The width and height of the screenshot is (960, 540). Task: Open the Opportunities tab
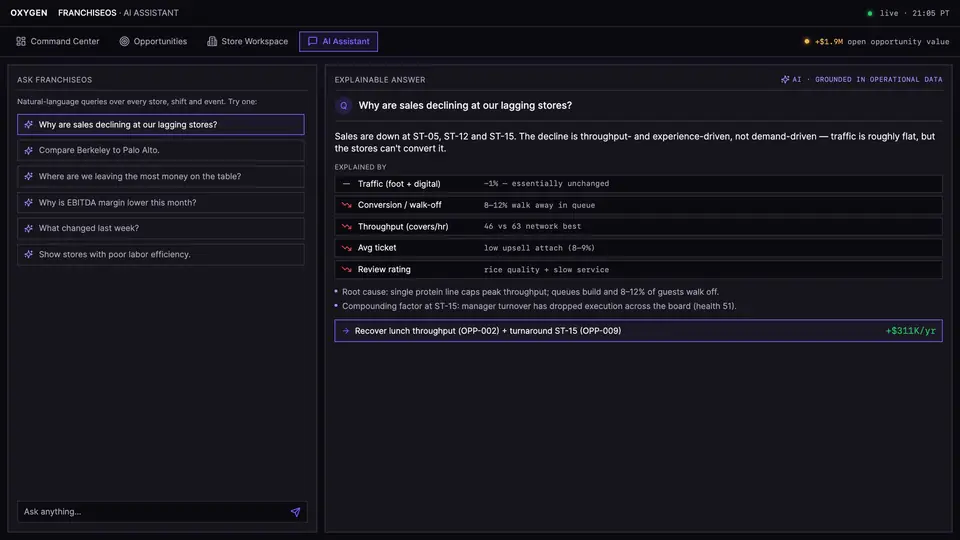153,42
